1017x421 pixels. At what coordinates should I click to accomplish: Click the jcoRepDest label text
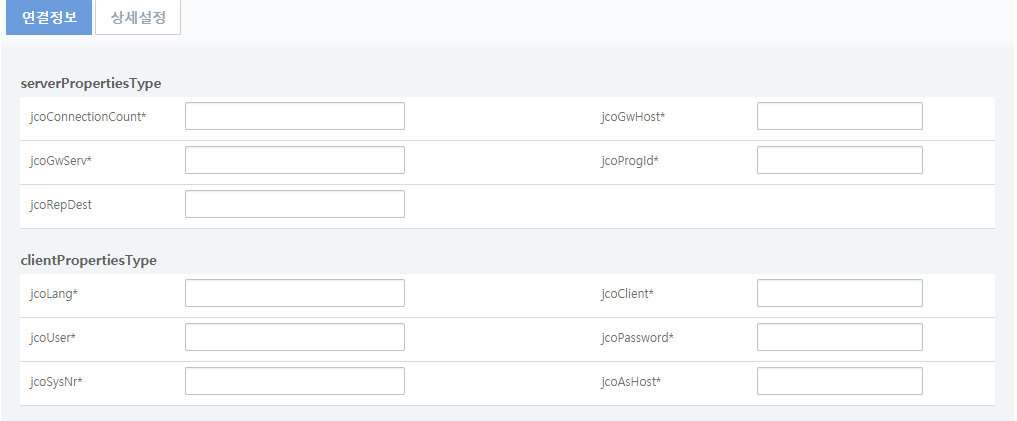(x=62, y=205)
